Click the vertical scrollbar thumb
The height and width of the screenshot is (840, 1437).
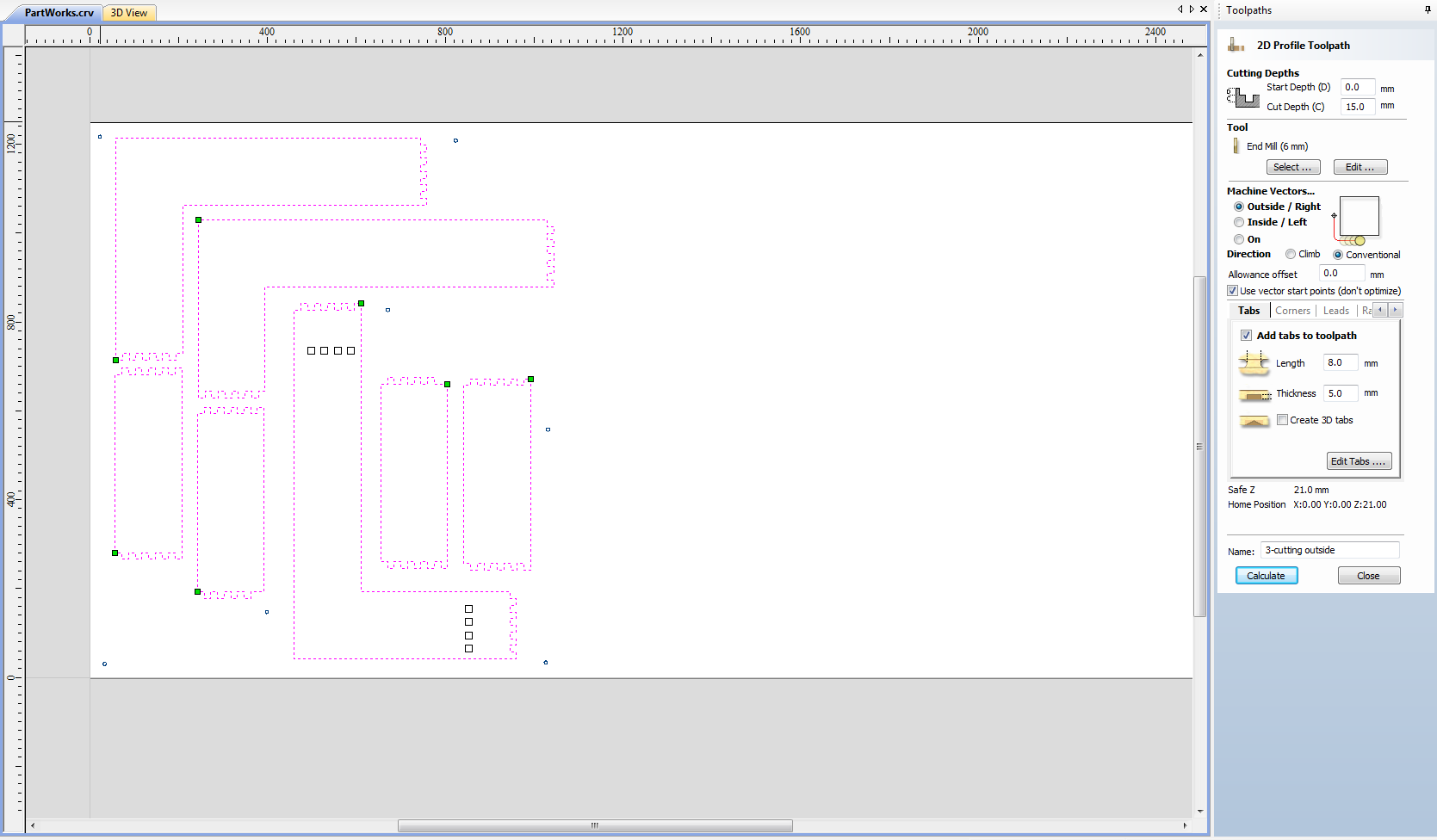click(x=1199, y=446)
